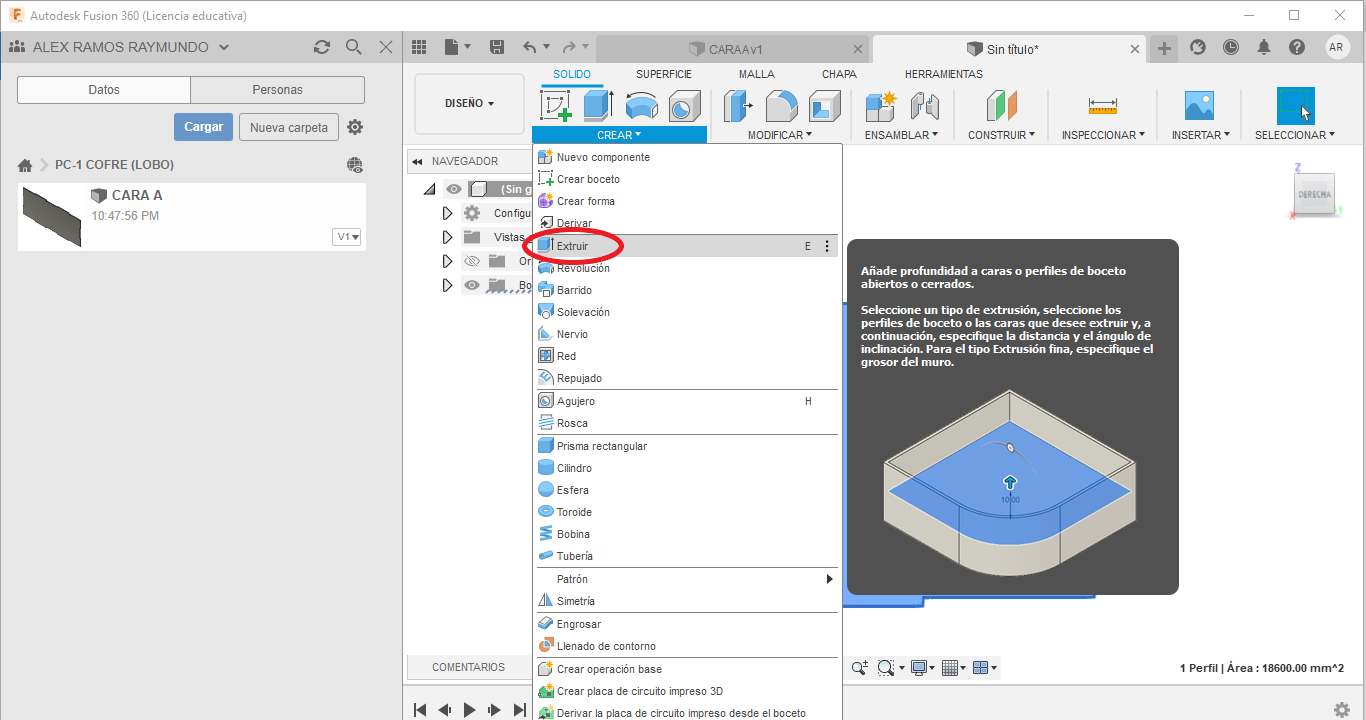Add a new document tab with the plus button
The height and width of the screenshot is (720, 1366).
coord(1164,48)
